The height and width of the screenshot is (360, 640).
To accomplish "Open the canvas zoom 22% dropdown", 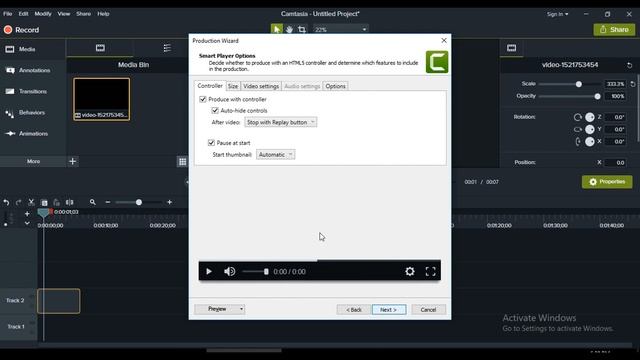I will [340, 29].
